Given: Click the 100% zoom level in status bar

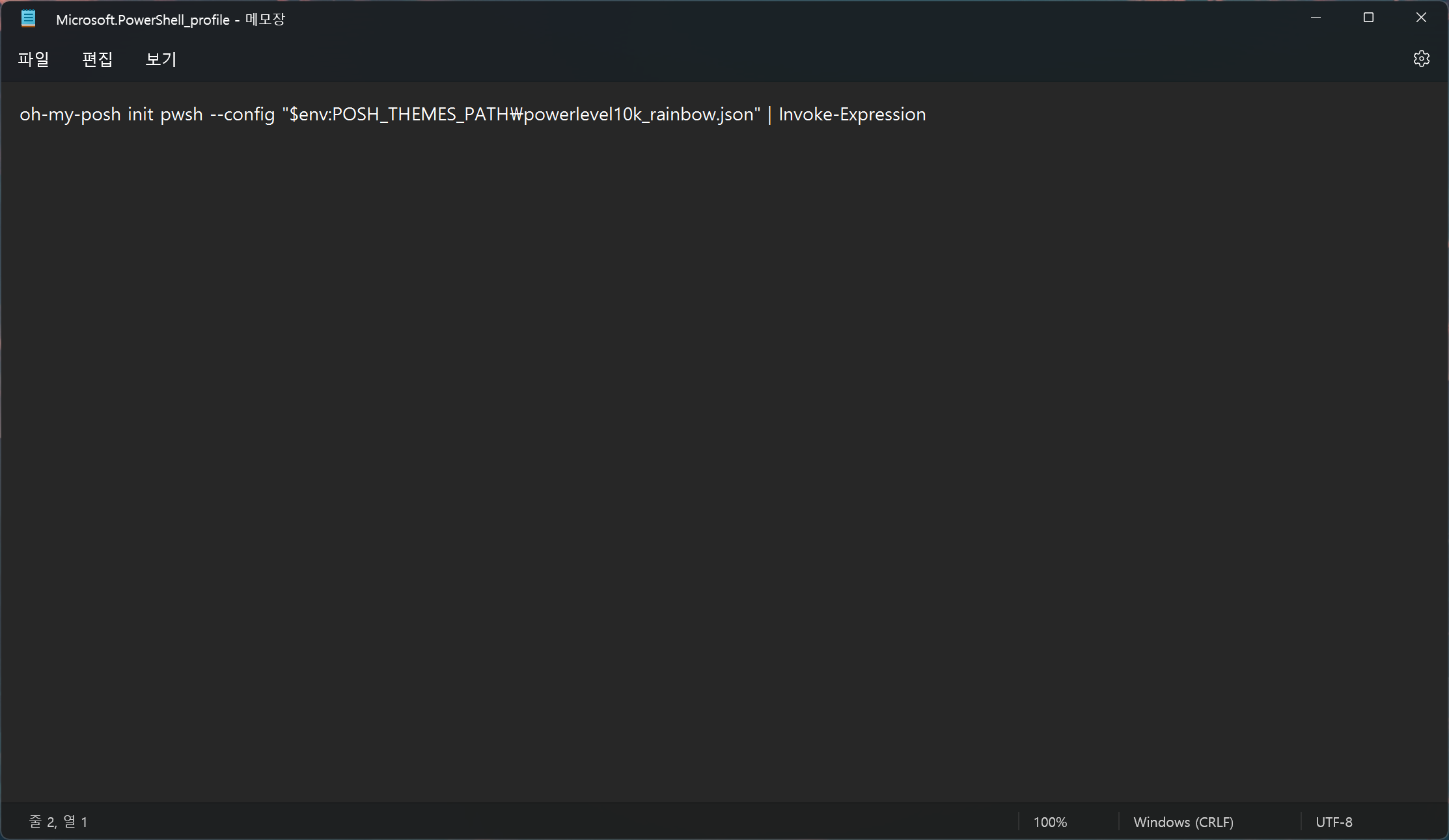Looking at the screenshot, I should (1050, 822).
